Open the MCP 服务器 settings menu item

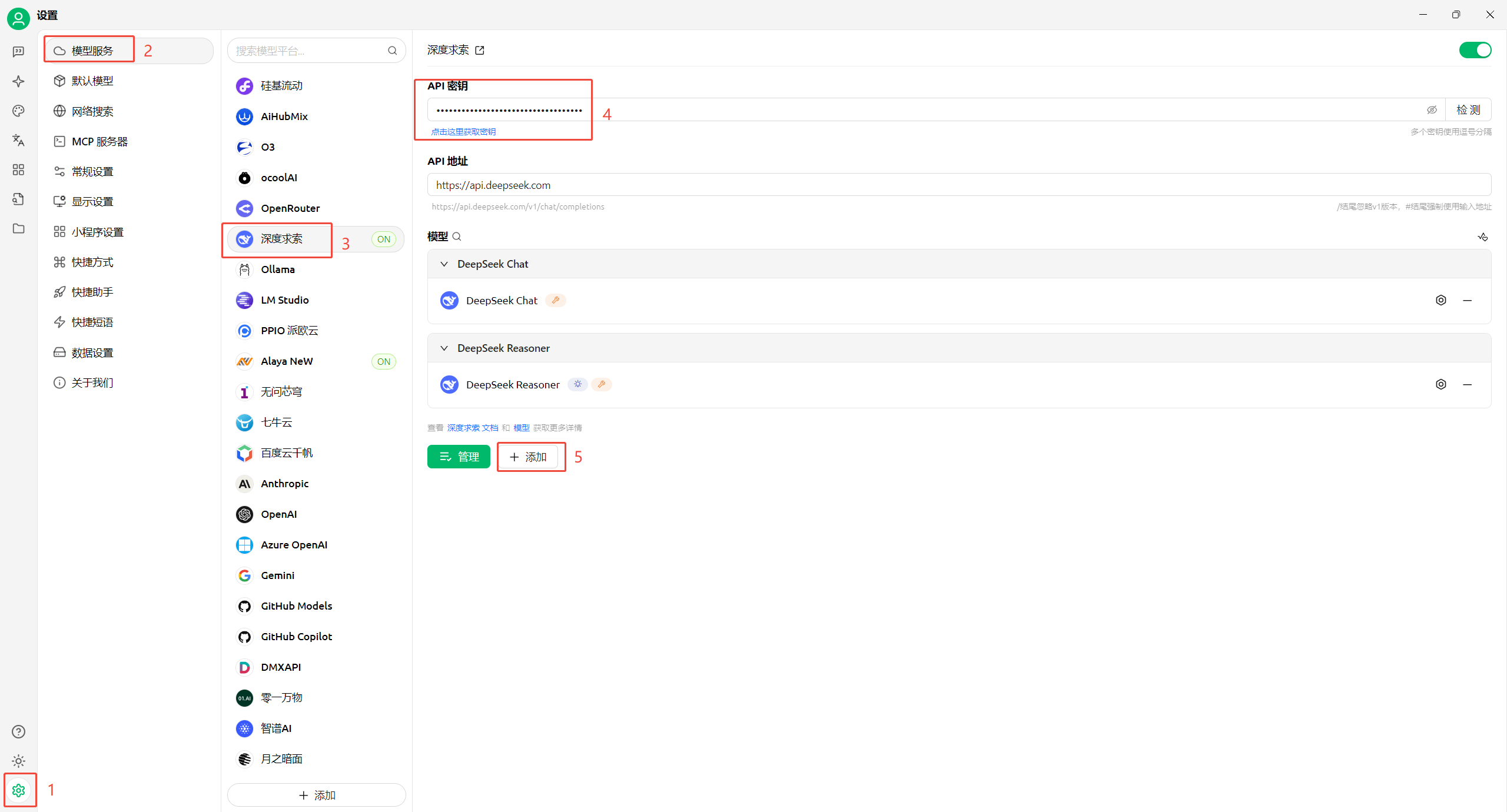click(x=99, y=141)
